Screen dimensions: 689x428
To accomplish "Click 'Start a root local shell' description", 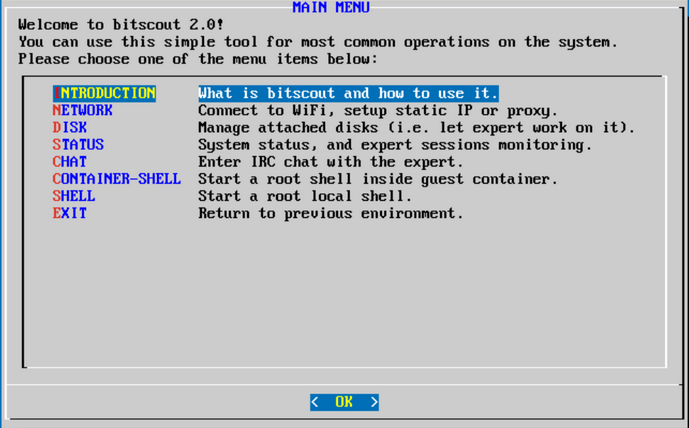I will 305,196.
